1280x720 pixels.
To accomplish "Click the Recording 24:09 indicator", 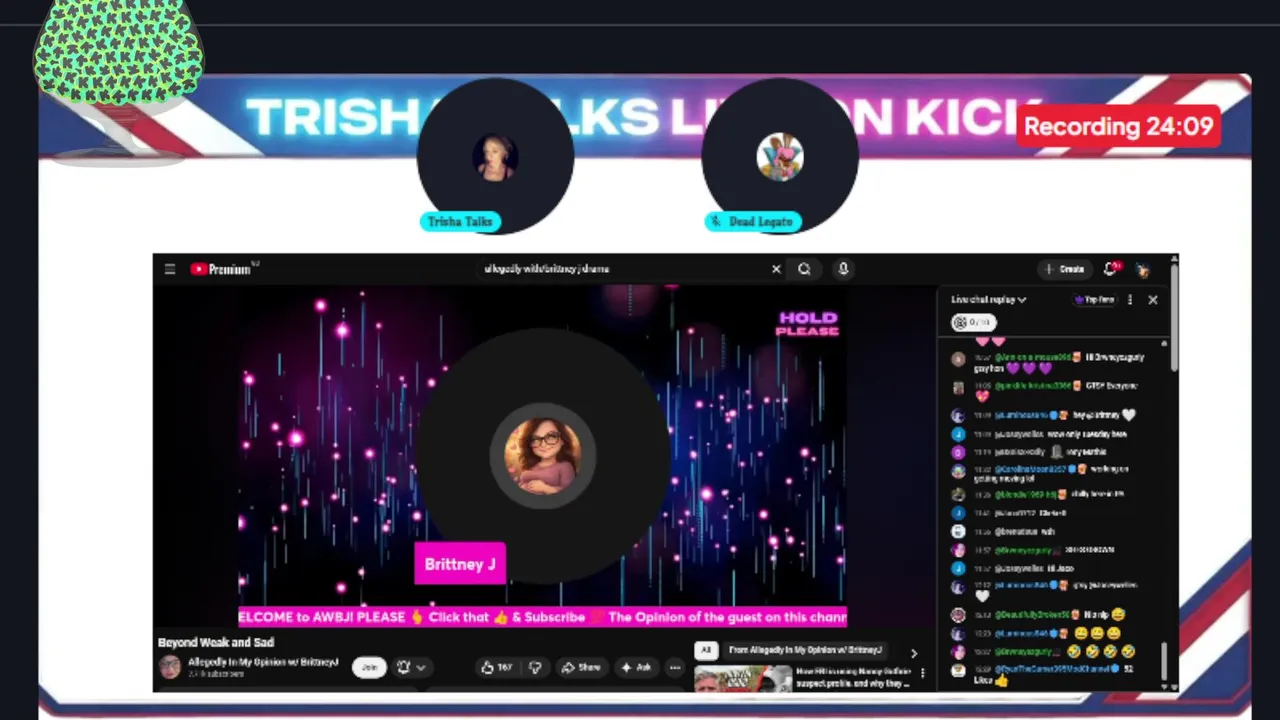I will [1118, 127].
